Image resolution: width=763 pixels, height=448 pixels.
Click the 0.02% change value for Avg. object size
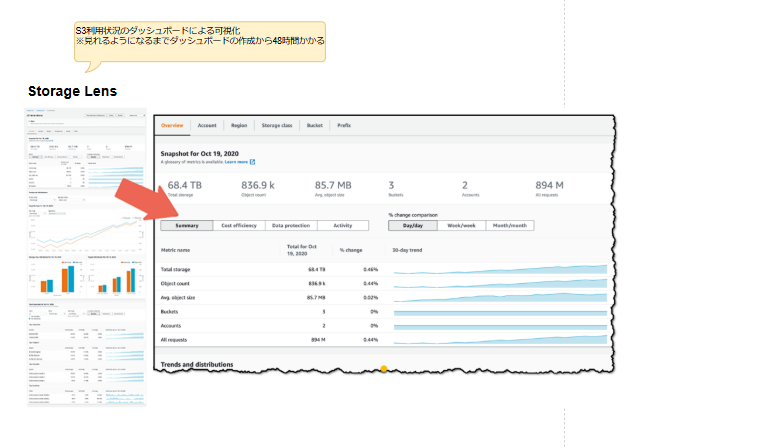[x=370, y=298]
